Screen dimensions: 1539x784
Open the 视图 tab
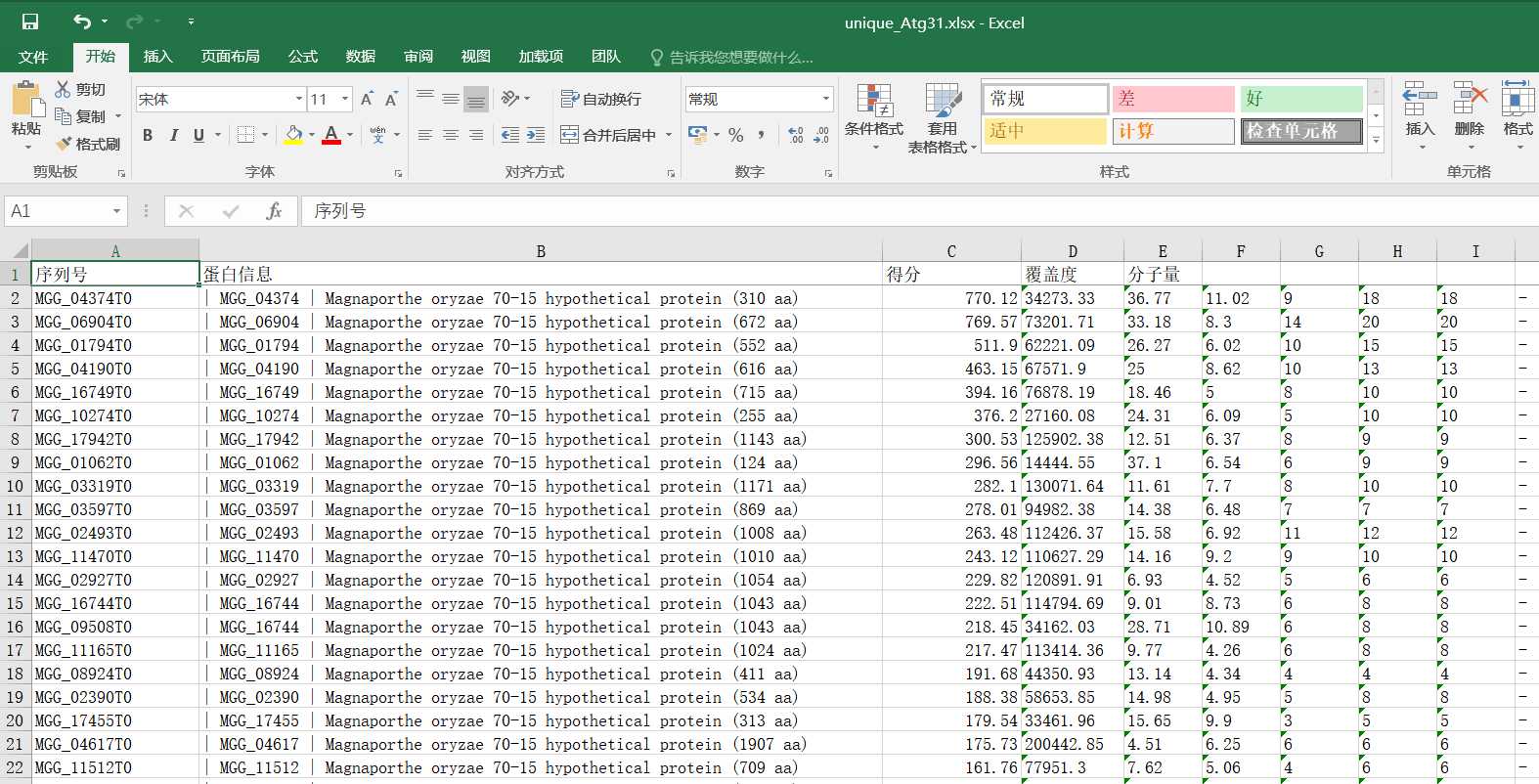[476, 57]
